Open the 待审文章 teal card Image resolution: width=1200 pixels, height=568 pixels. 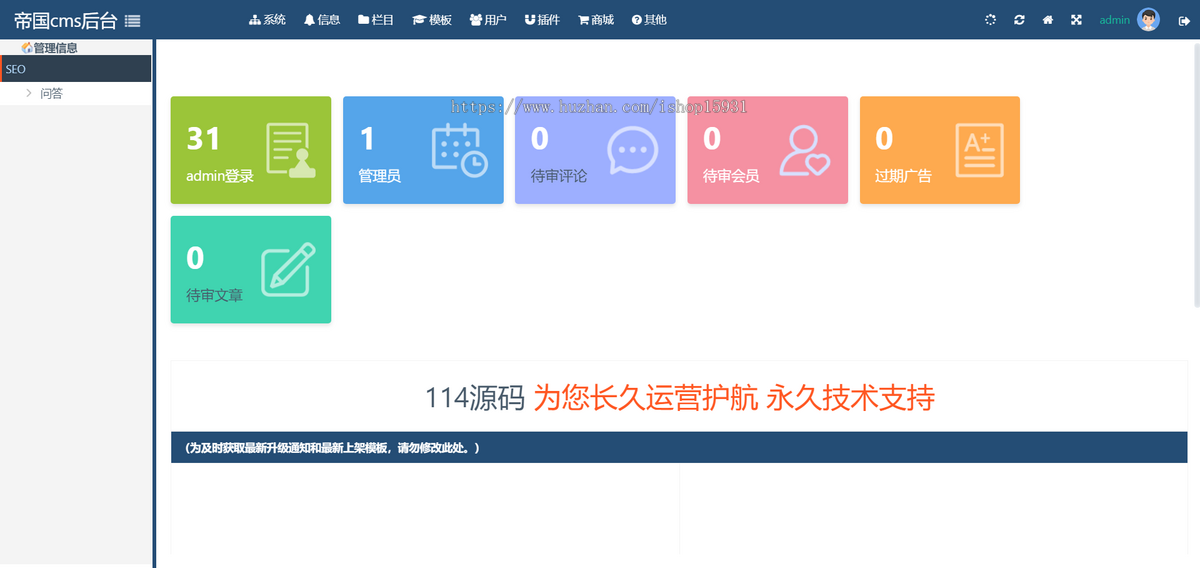click(251, 270)
